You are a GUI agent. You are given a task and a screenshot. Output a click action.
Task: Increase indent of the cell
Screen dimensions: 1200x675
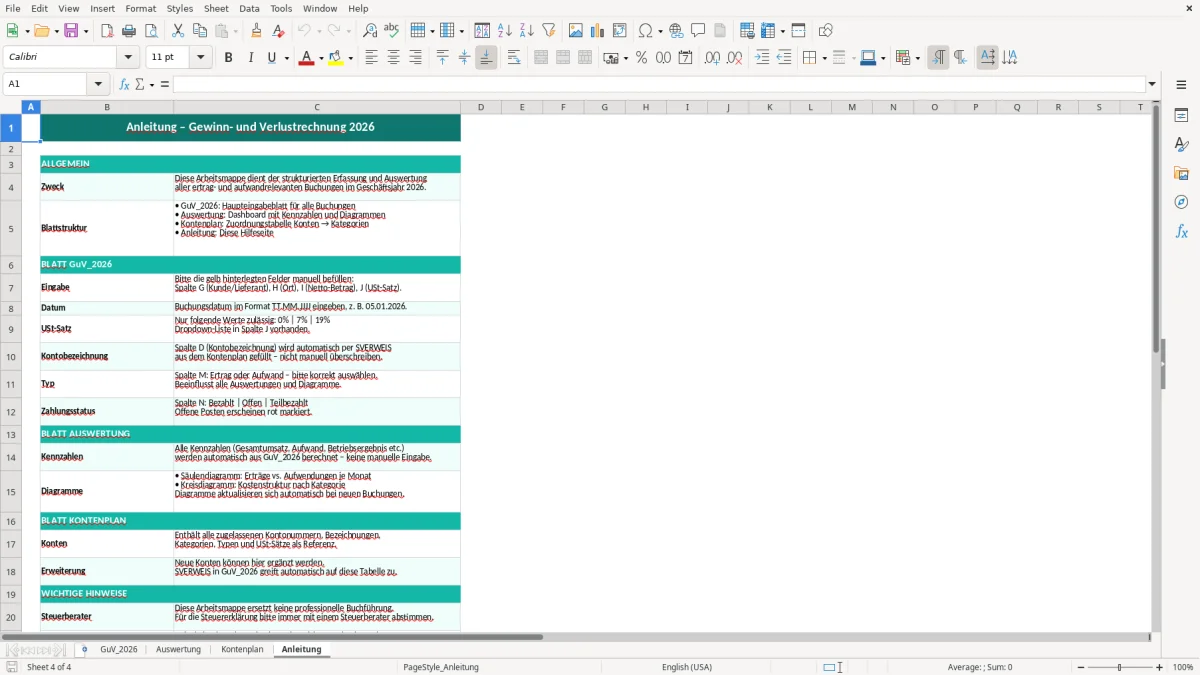(x=762, y=58)
